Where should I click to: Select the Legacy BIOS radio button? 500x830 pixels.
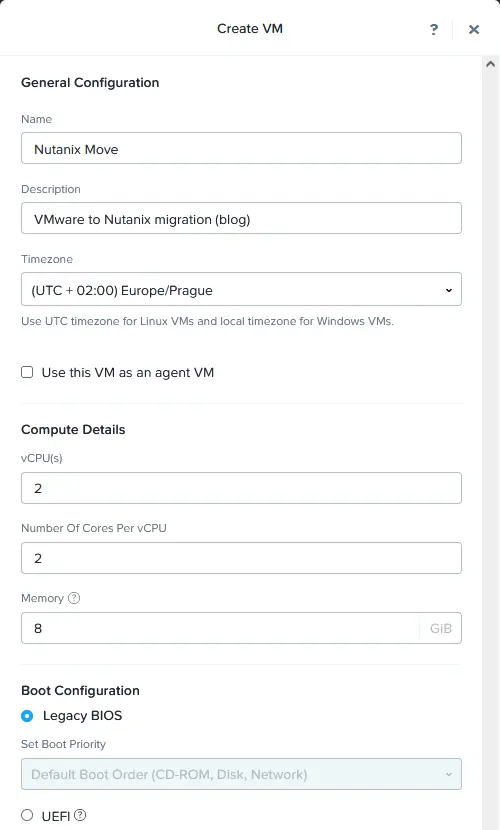click(x=27, y=716)
